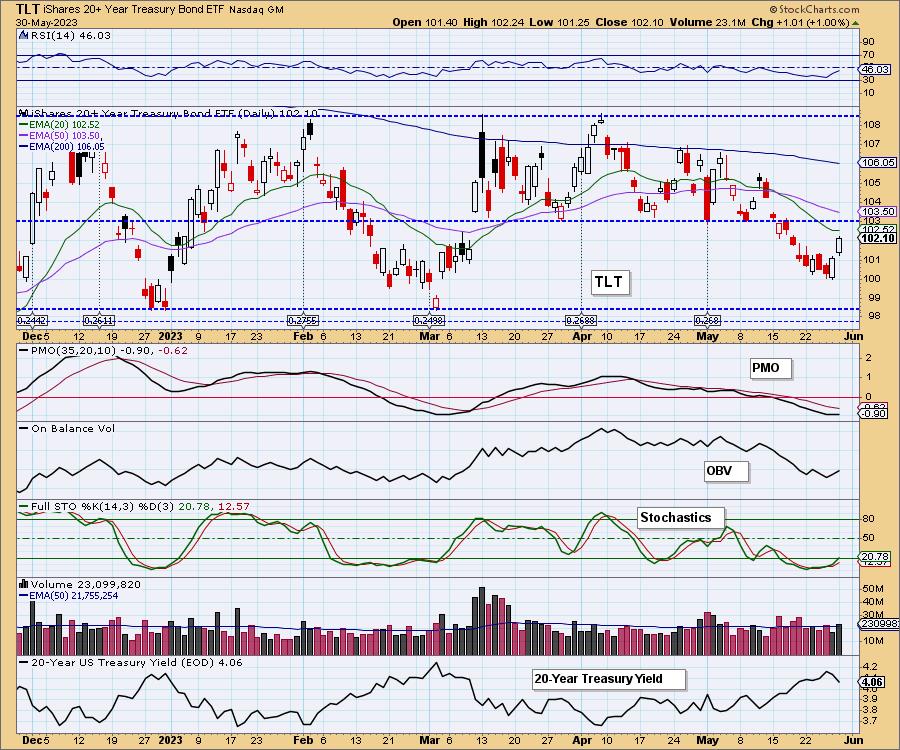Screen dimensions: 900x750
Task: Click the -0.90 PMO axis tag
Action: point(875,413)
